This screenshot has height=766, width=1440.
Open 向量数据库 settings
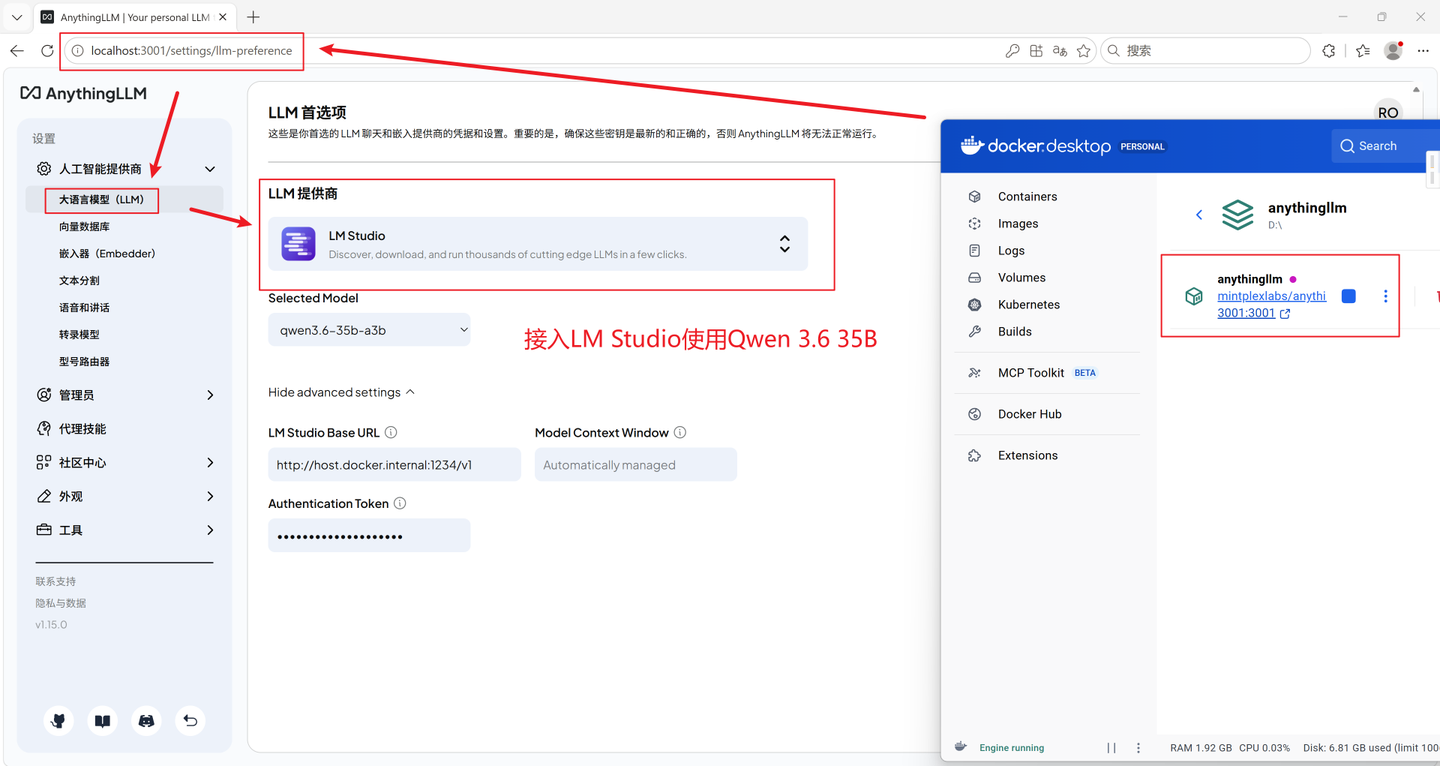tap(84, 227)
